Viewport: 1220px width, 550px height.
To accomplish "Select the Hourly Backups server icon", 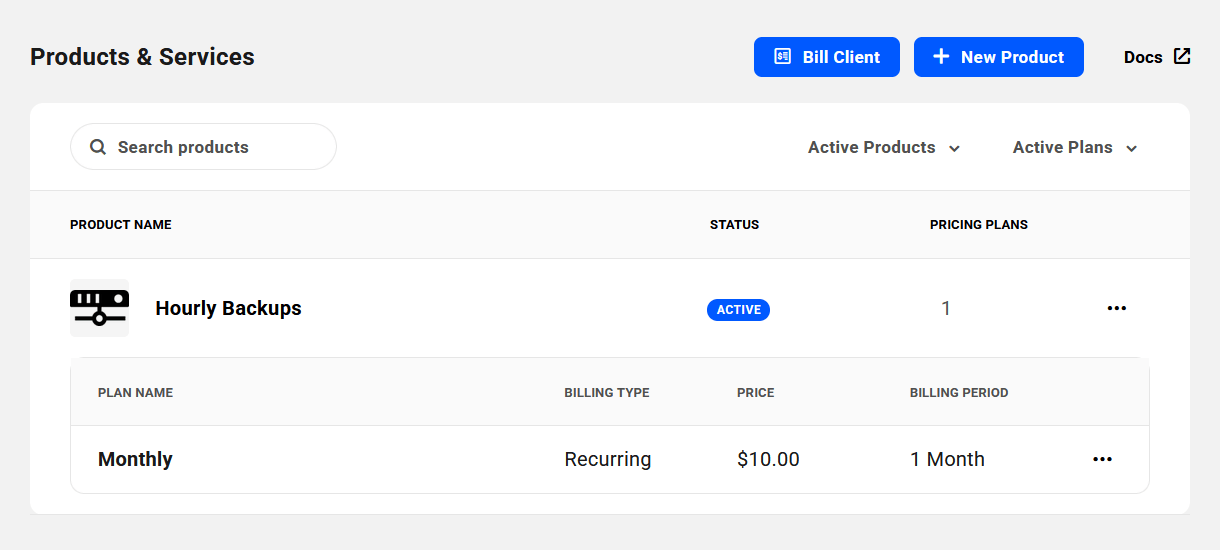I will coord(99,308).
